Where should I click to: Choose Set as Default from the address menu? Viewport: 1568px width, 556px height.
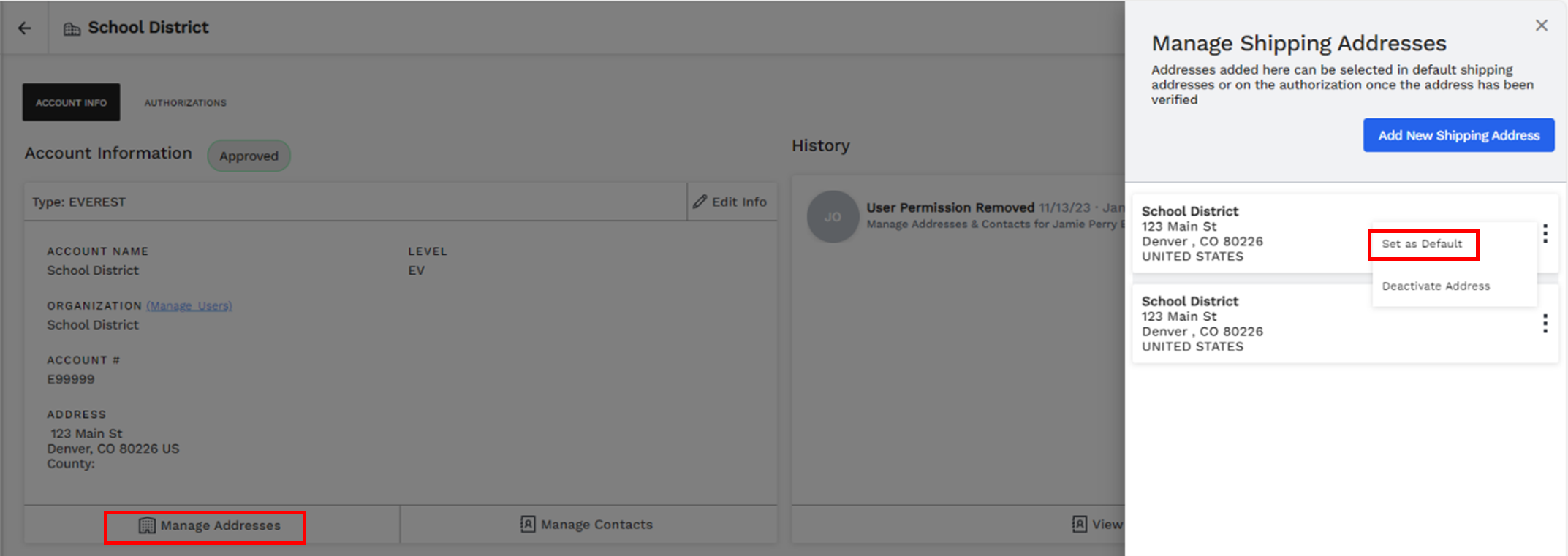1423,244
